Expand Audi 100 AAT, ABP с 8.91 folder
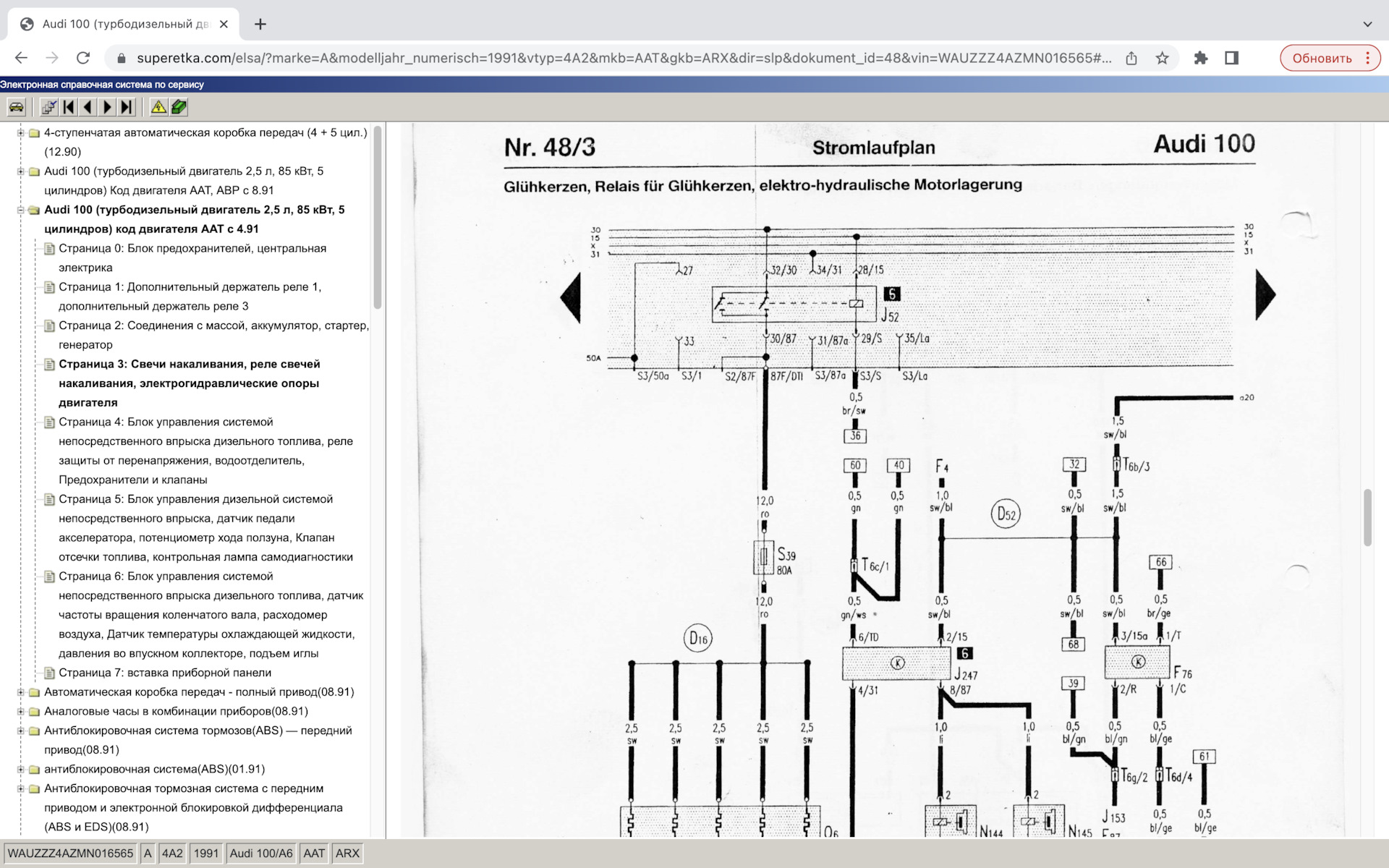The height and width of the screenshot is (868, 1389). 20,171
